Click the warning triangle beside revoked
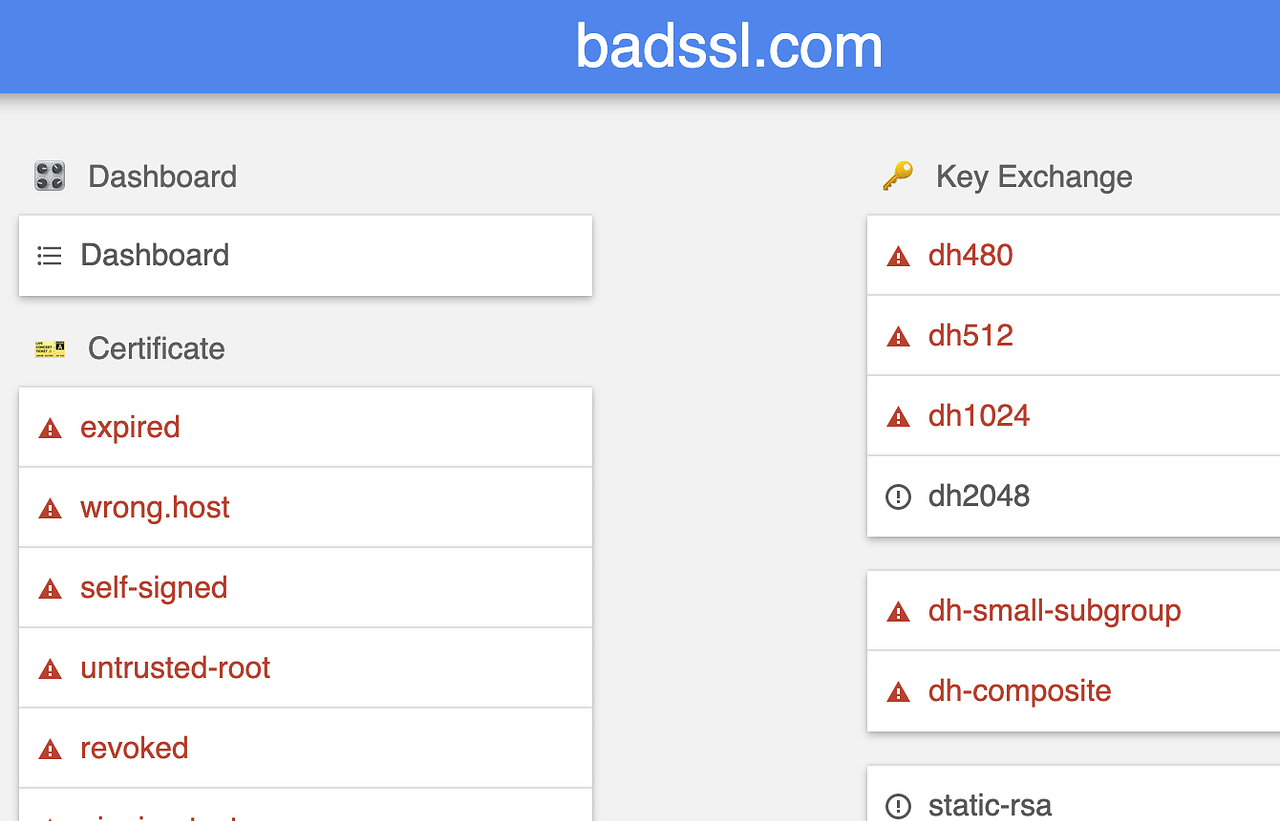This screenshot has width=1280, height=821. [50, 749]
